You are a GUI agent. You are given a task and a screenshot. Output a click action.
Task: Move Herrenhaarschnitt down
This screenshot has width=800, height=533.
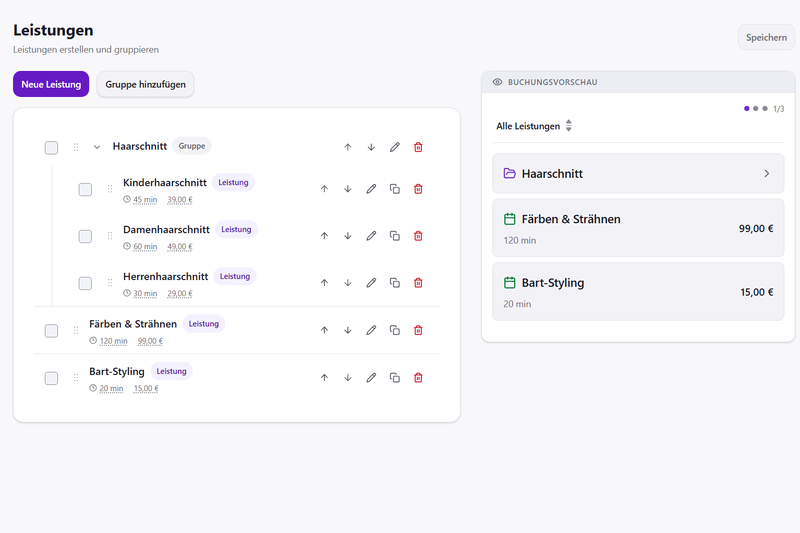point(347,283)
